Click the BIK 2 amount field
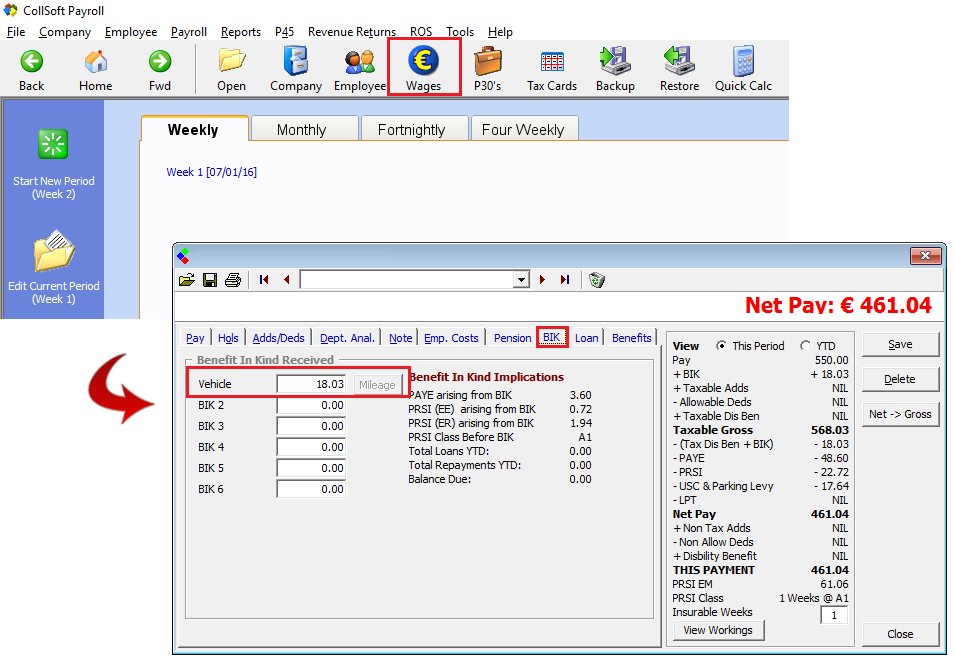 point(311,405)
